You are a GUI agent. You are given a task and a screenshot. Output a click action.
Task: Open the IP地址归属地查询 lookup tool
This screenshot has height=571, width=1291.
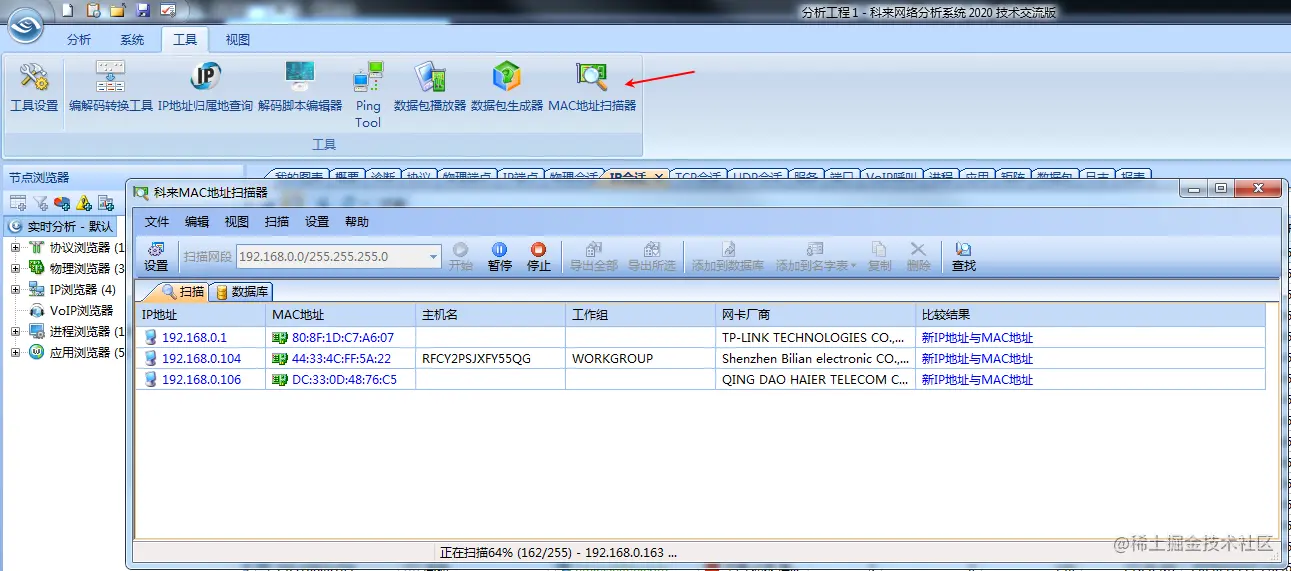(205, 88)
